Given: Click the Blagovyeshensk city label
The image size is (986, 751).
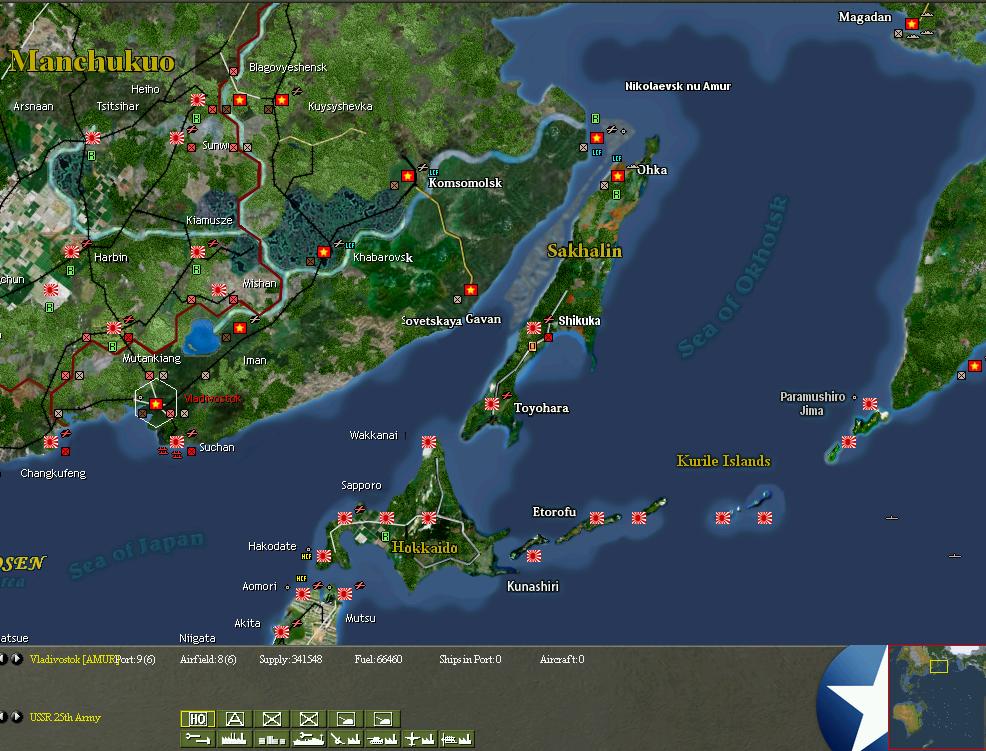Looking at the screenshot, I should [288, 67].
